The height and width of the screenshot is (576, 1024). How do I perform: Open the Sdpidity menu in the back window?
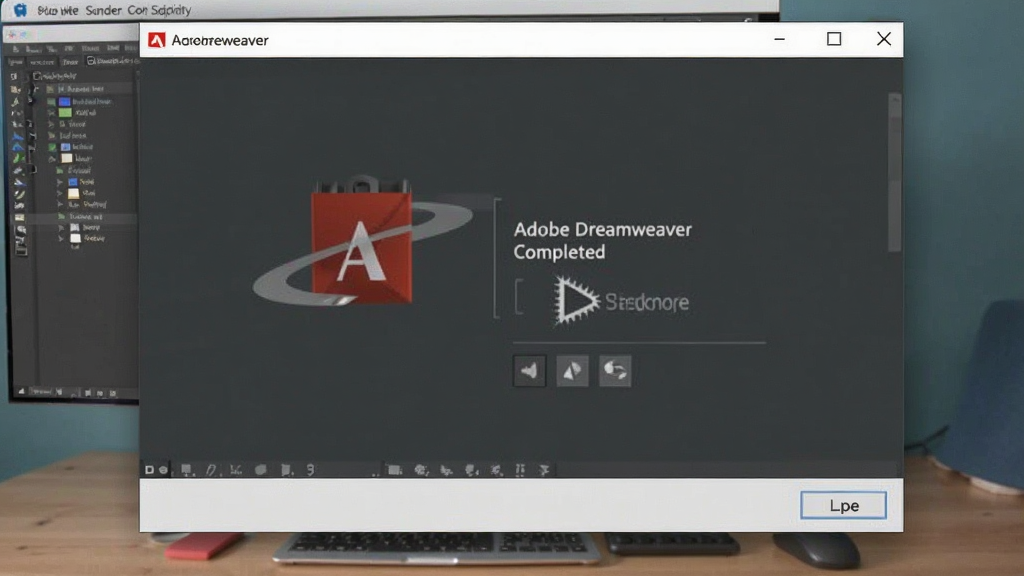(x=171, y=10)
